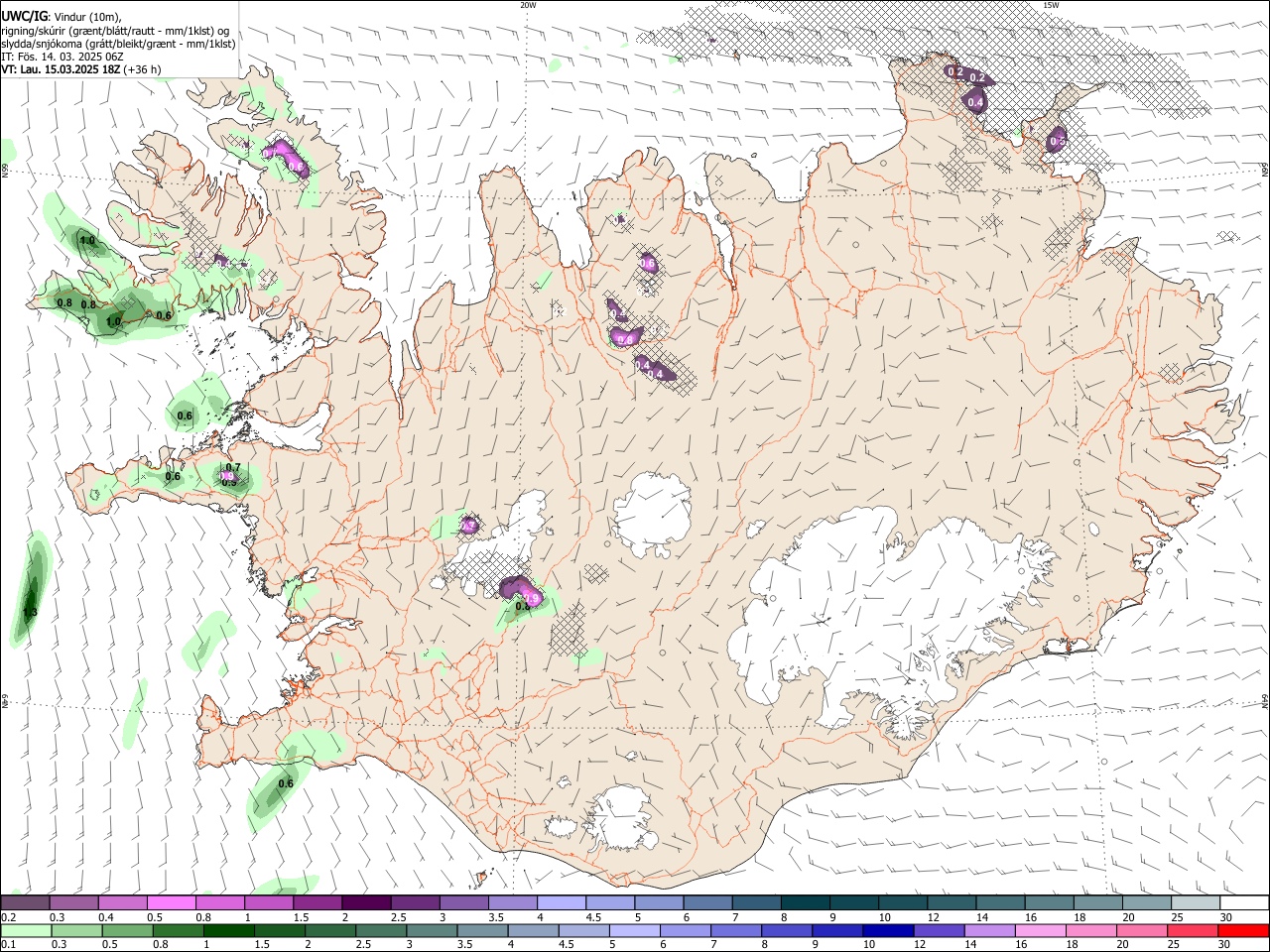Click the 0.7 precipitation value on the map
This screenshot has height=952, width=1270.
[x=233, y=467]
